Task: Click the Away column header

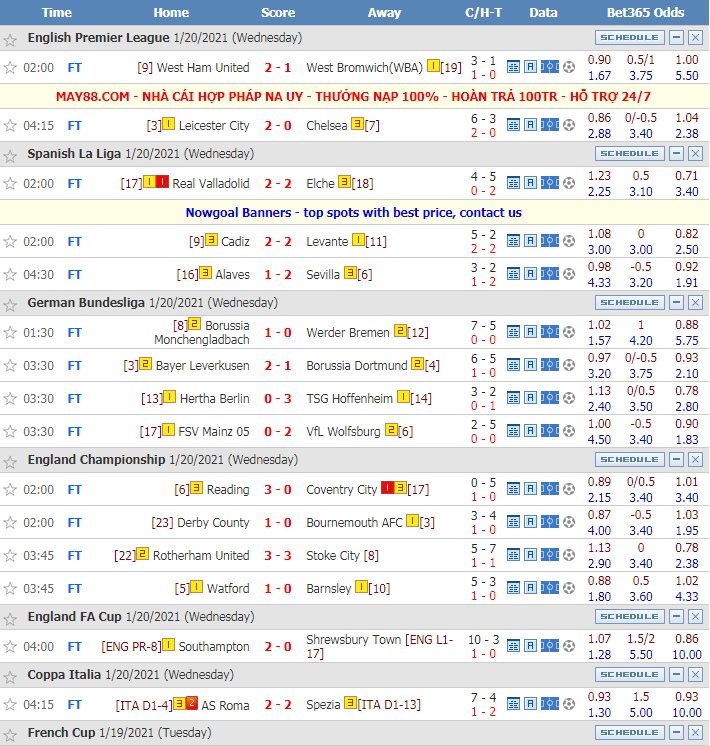Action: [x=384, y=13]
